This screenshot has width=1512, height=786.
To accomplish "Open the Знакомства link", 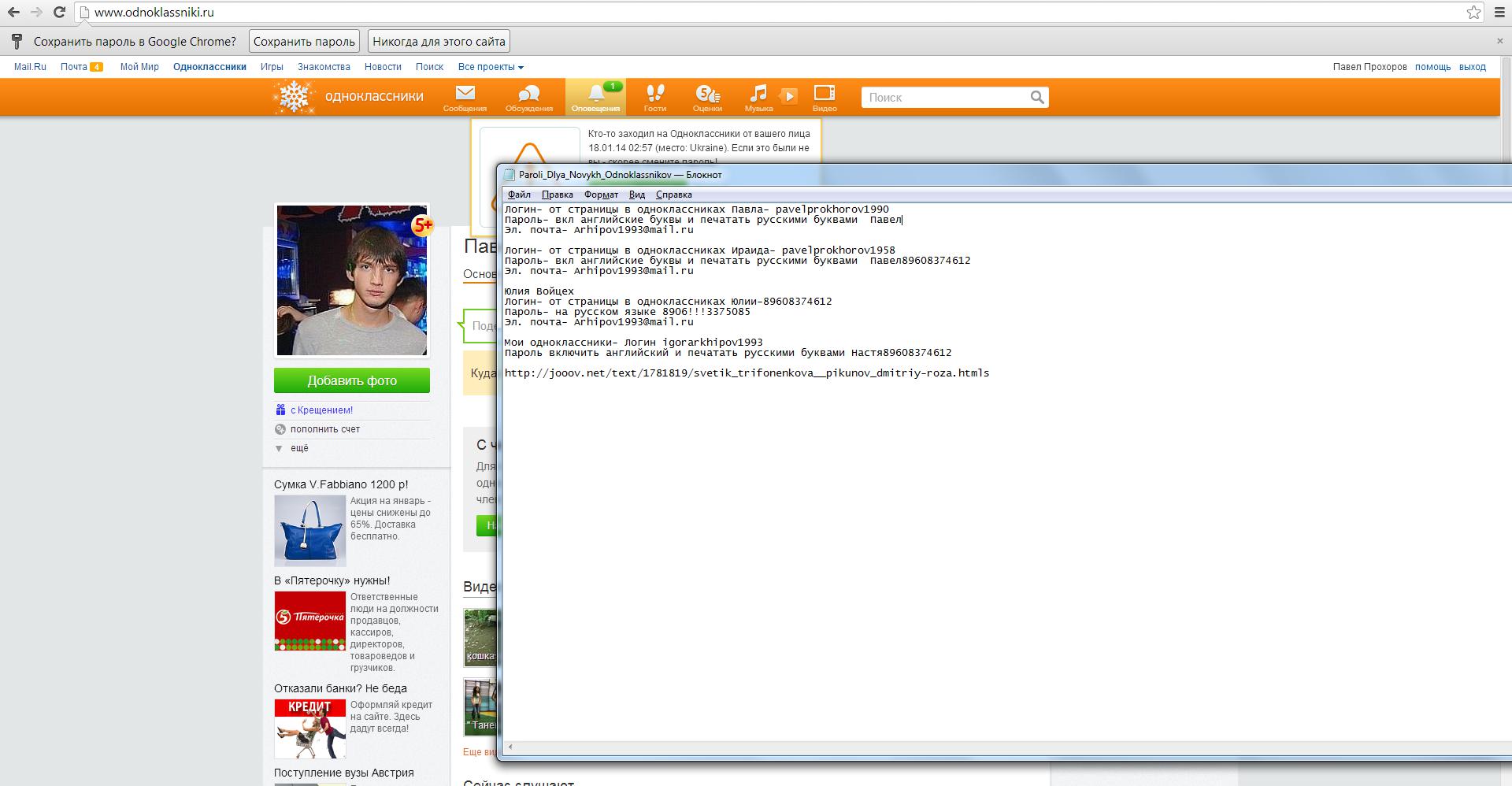I will (324, 67).
